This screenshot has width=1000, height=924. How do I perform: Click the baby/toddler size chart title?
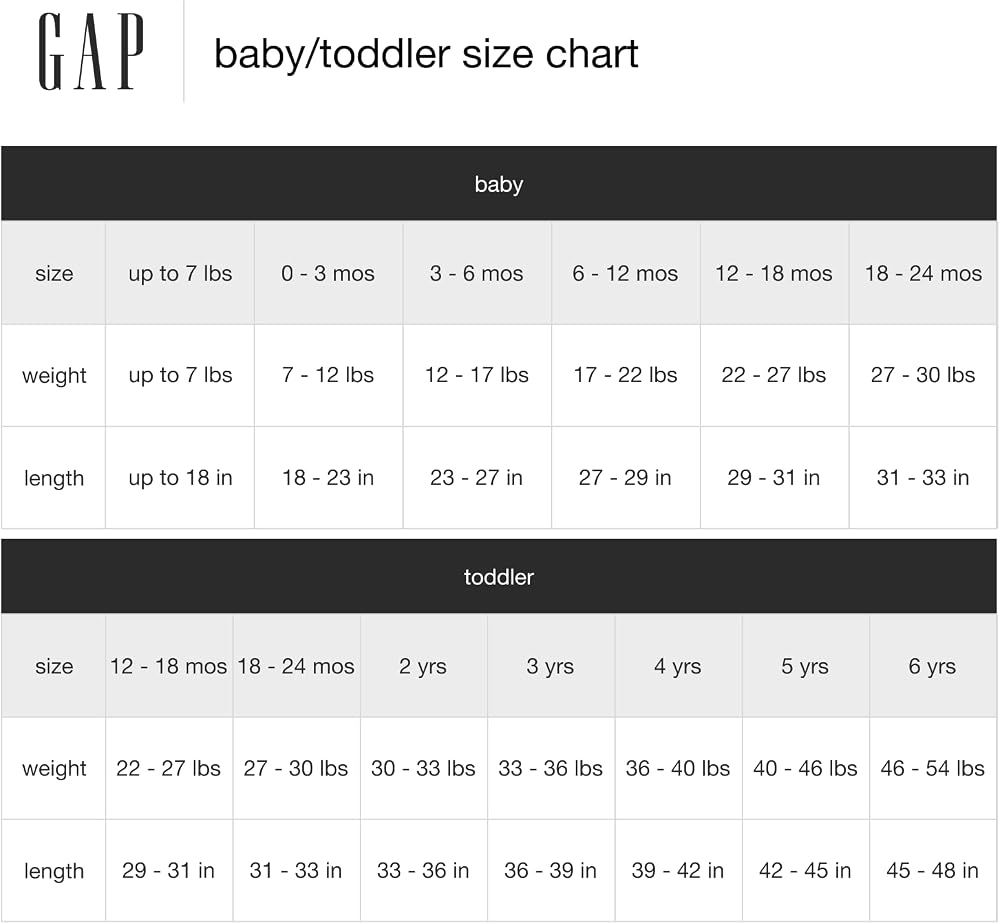(x=426, y=54)
